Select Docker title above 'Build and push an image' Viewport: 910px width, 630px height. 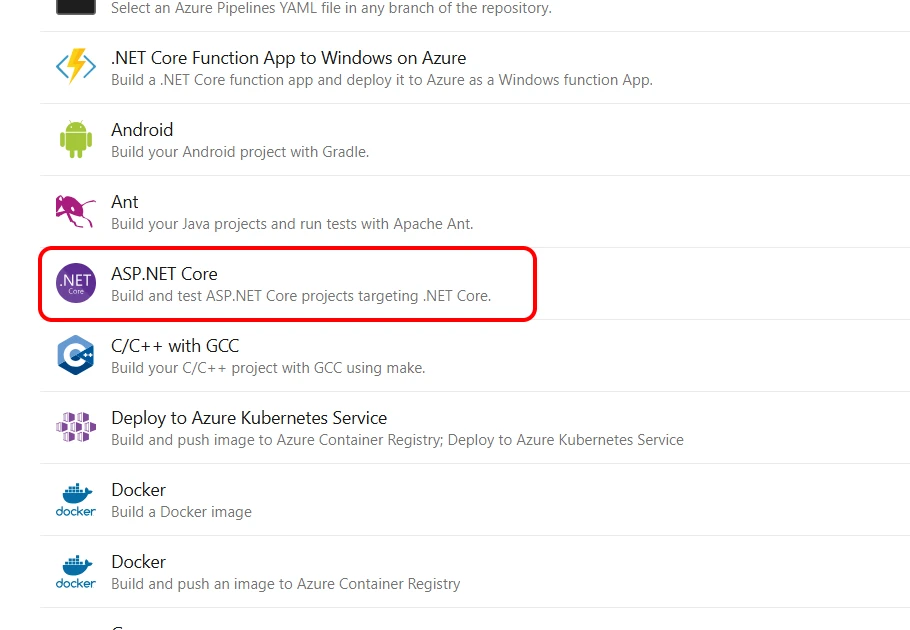(x=138, y=562)
